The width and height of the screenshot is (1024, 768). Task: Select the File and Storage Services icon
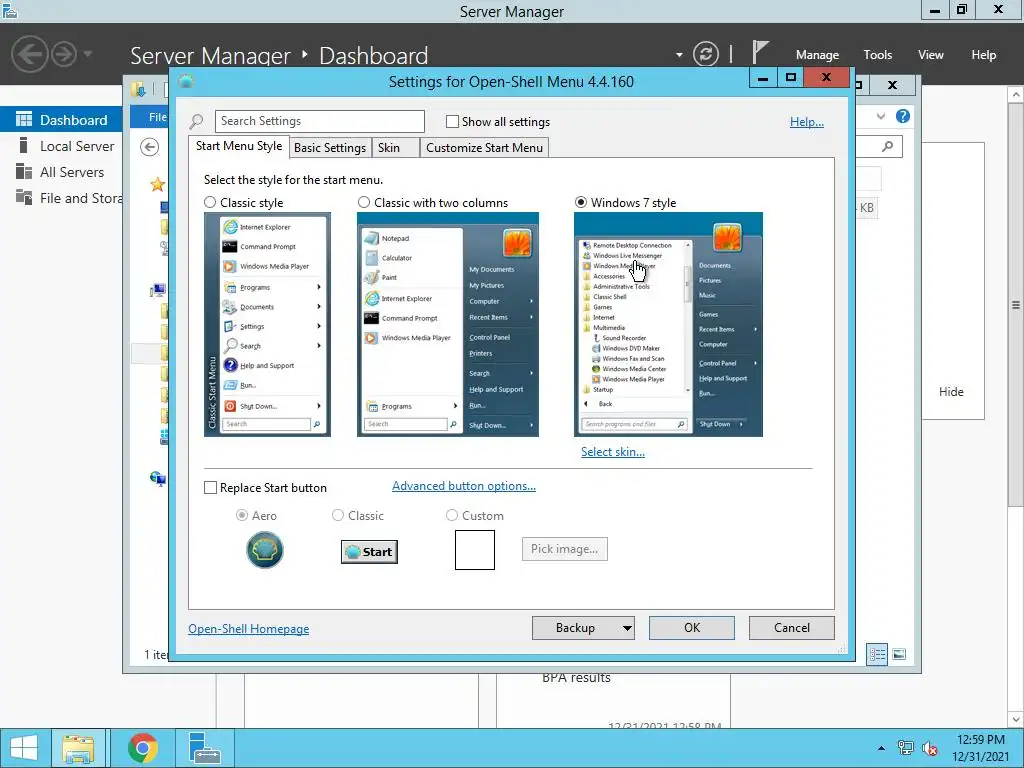tap(24, 197)
